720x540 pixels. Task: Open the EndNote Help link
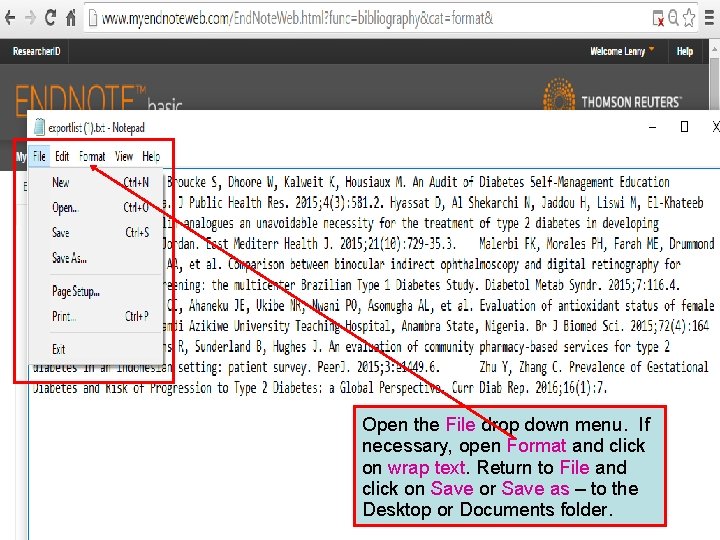684,51
